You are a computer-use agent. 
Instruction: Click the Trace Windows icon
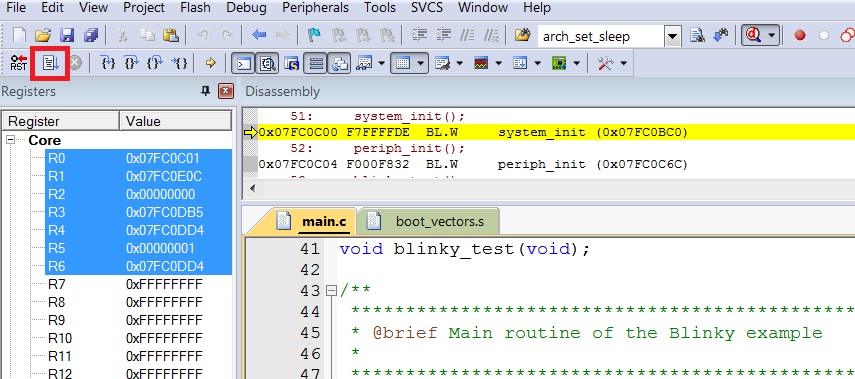pos(520,64)
